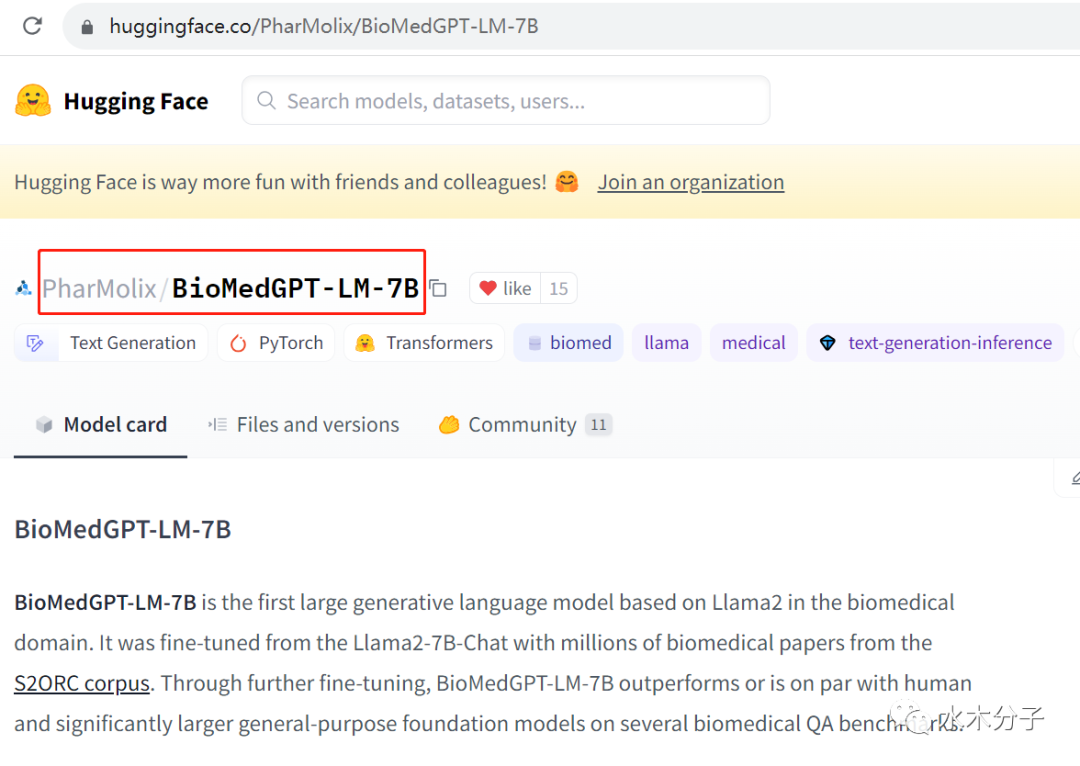Click the Transformers emoji icon

pyautogui.click(x=365, y=343)
